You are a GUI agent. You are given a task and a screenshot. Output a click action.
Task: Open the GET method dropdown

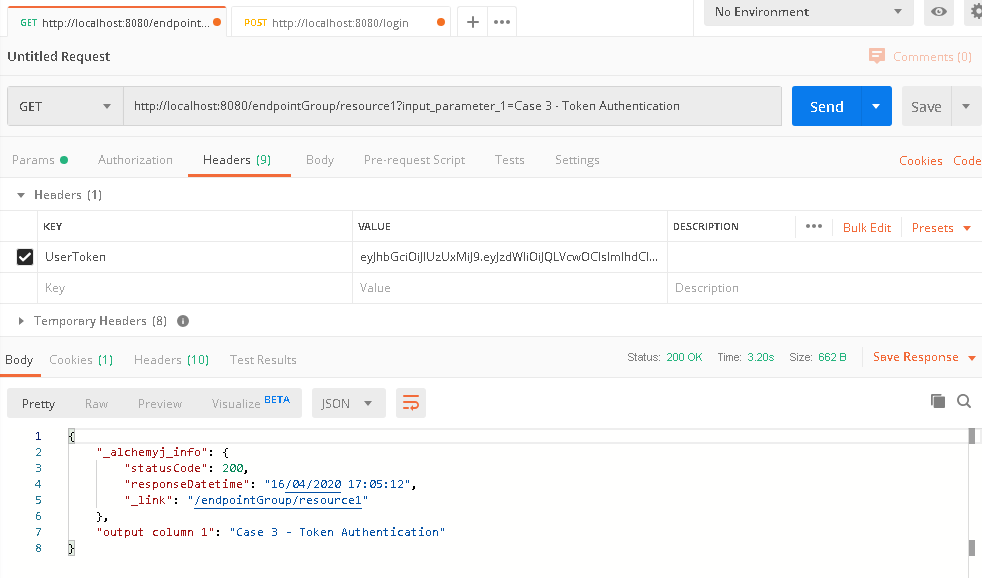tap(65, 106)
